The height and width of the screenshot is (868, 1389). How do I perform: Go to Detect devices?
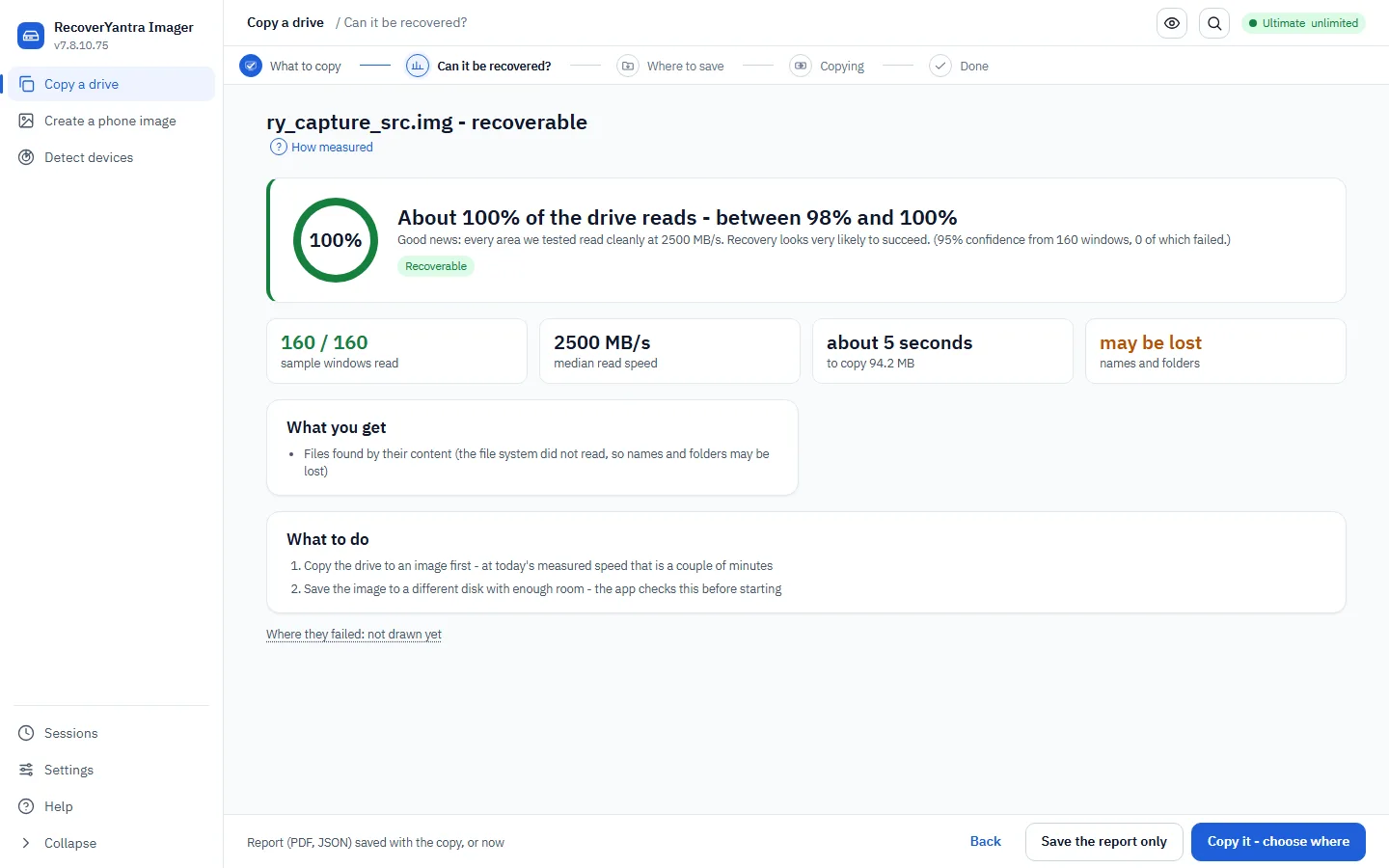pos(112,157)
